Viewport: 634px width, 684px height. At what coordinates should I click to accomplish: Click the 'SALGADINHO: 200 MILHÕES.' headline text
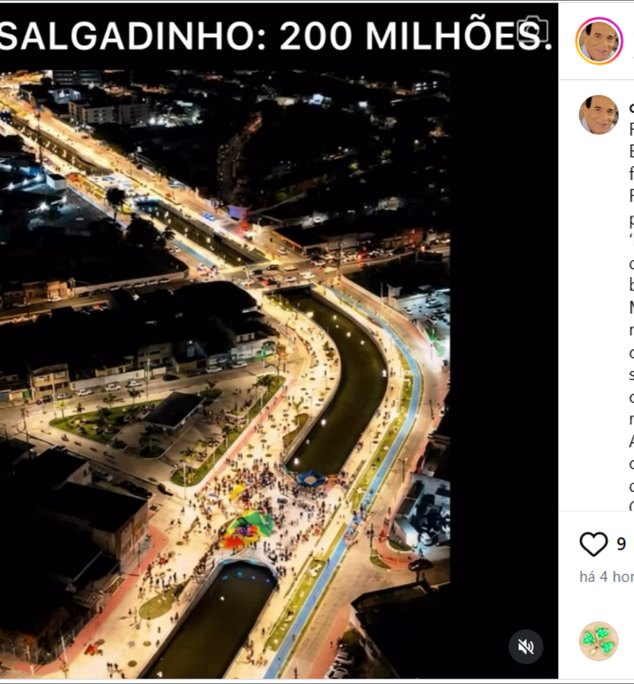coord(276,35)
